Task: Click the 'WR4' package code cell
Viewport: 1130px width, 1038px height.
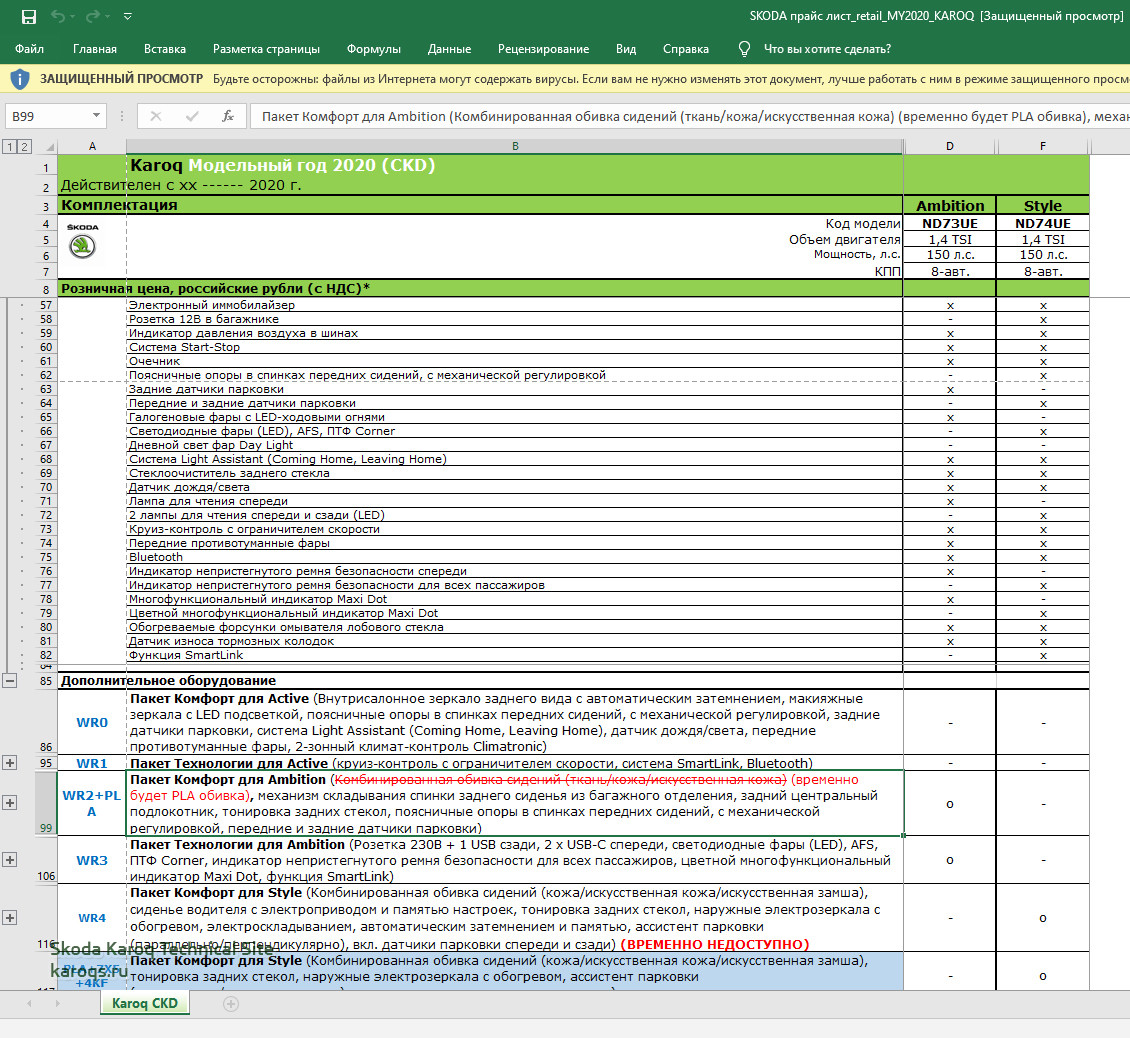Action: pyautogui.click(x=92, y=918)
